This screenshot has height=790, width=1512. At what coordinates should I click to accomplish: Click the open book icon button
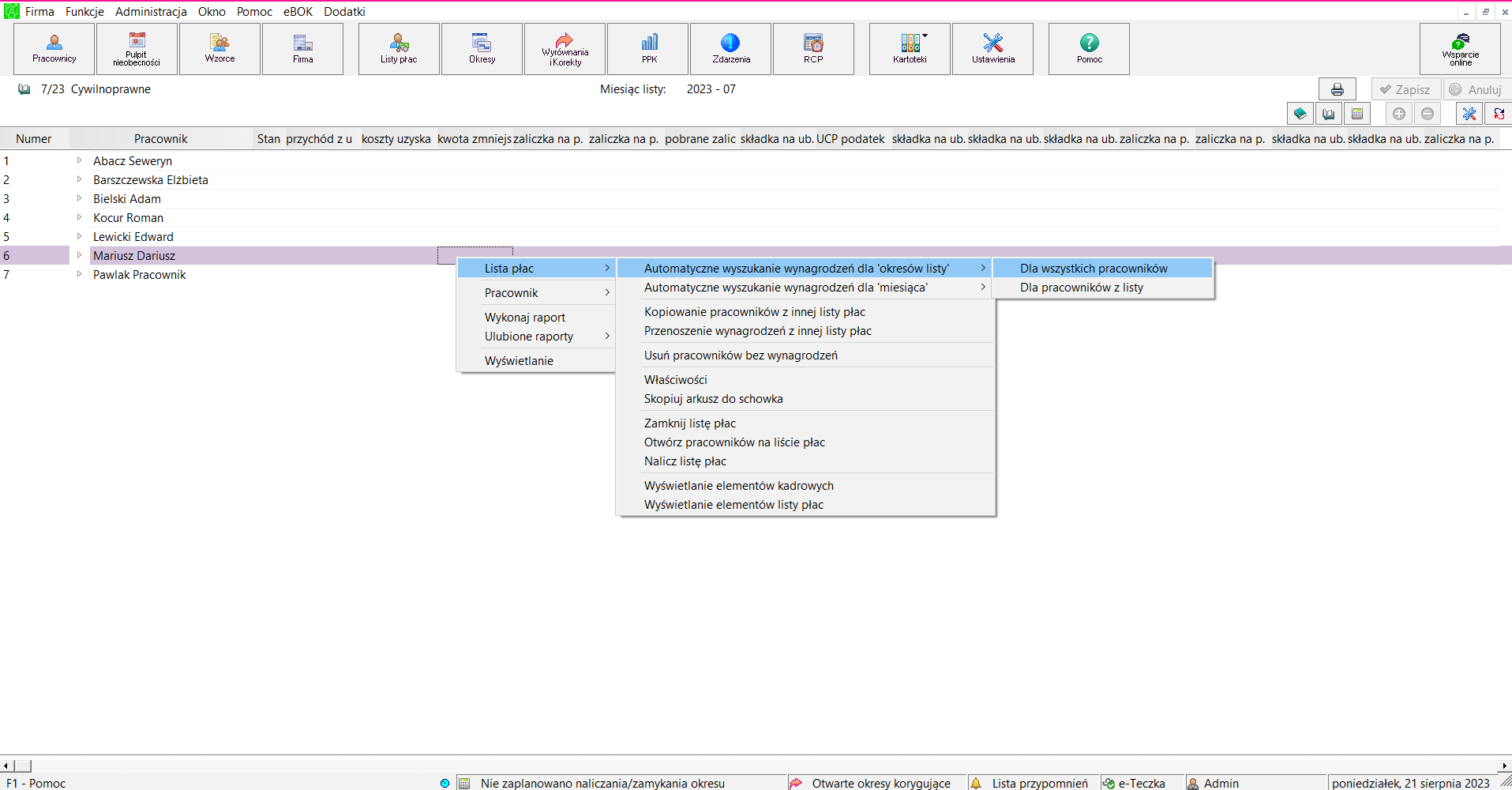pyautogui.click(x=1329, y=114)
